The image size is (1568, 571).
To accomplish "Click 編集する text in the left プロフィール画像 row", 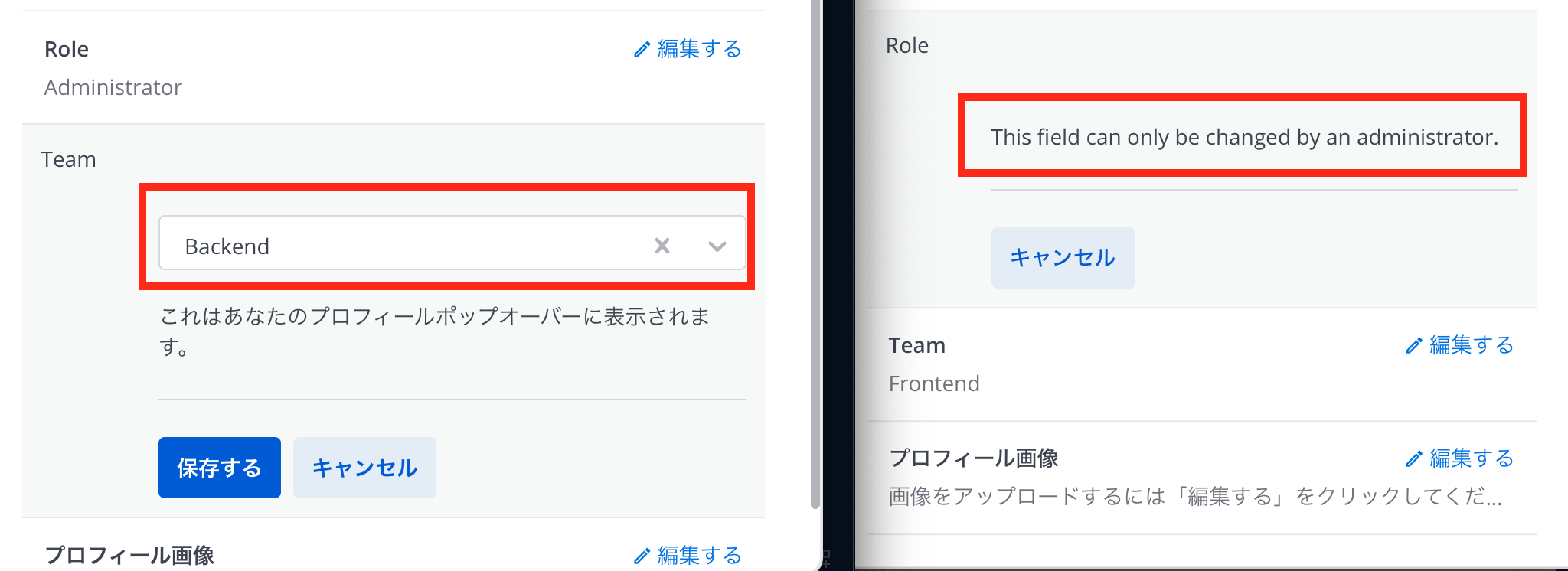I will click(699, 555).
